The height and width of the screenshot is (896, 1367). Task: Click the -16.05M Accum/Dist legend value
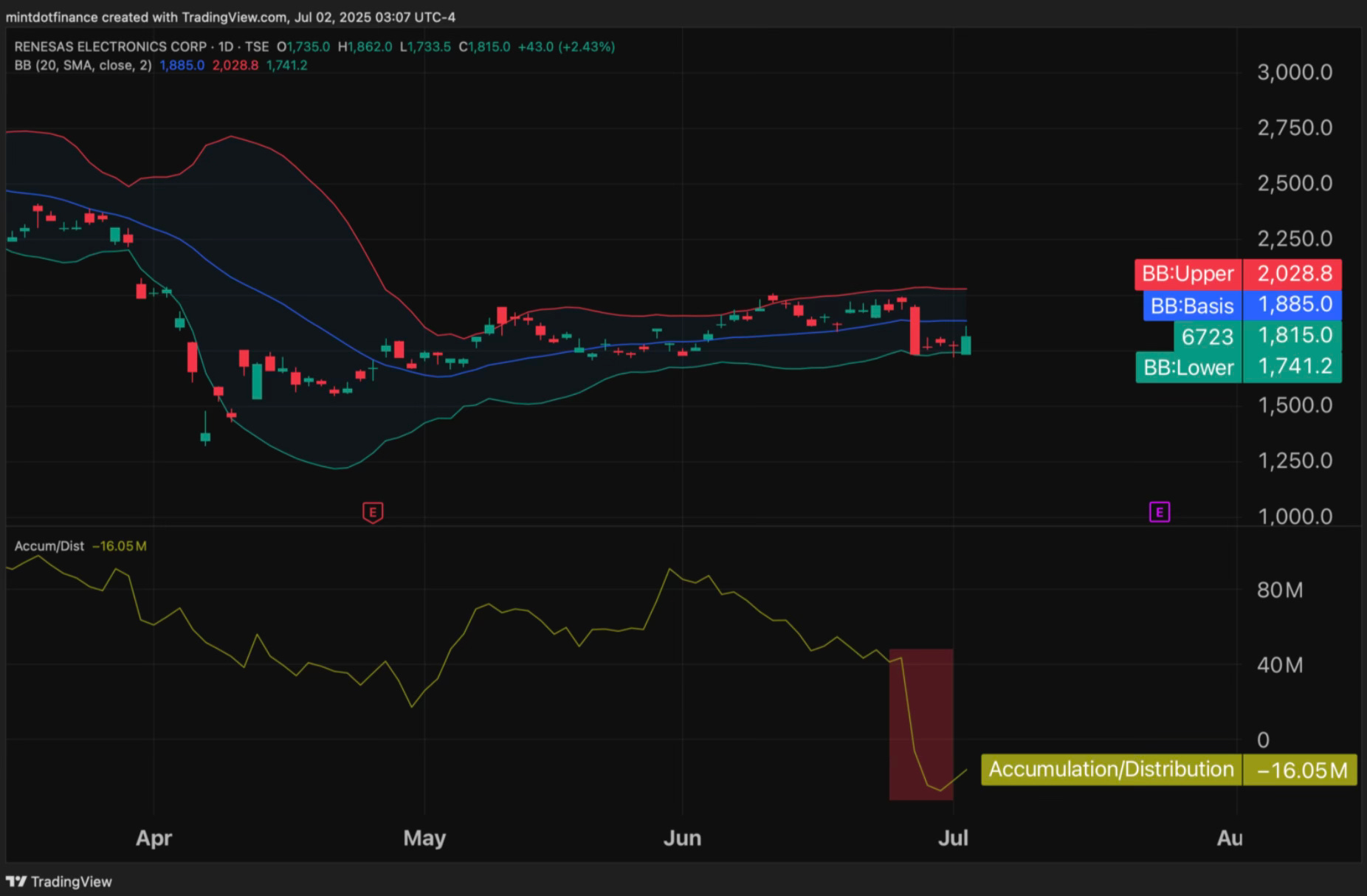[120, 546]
